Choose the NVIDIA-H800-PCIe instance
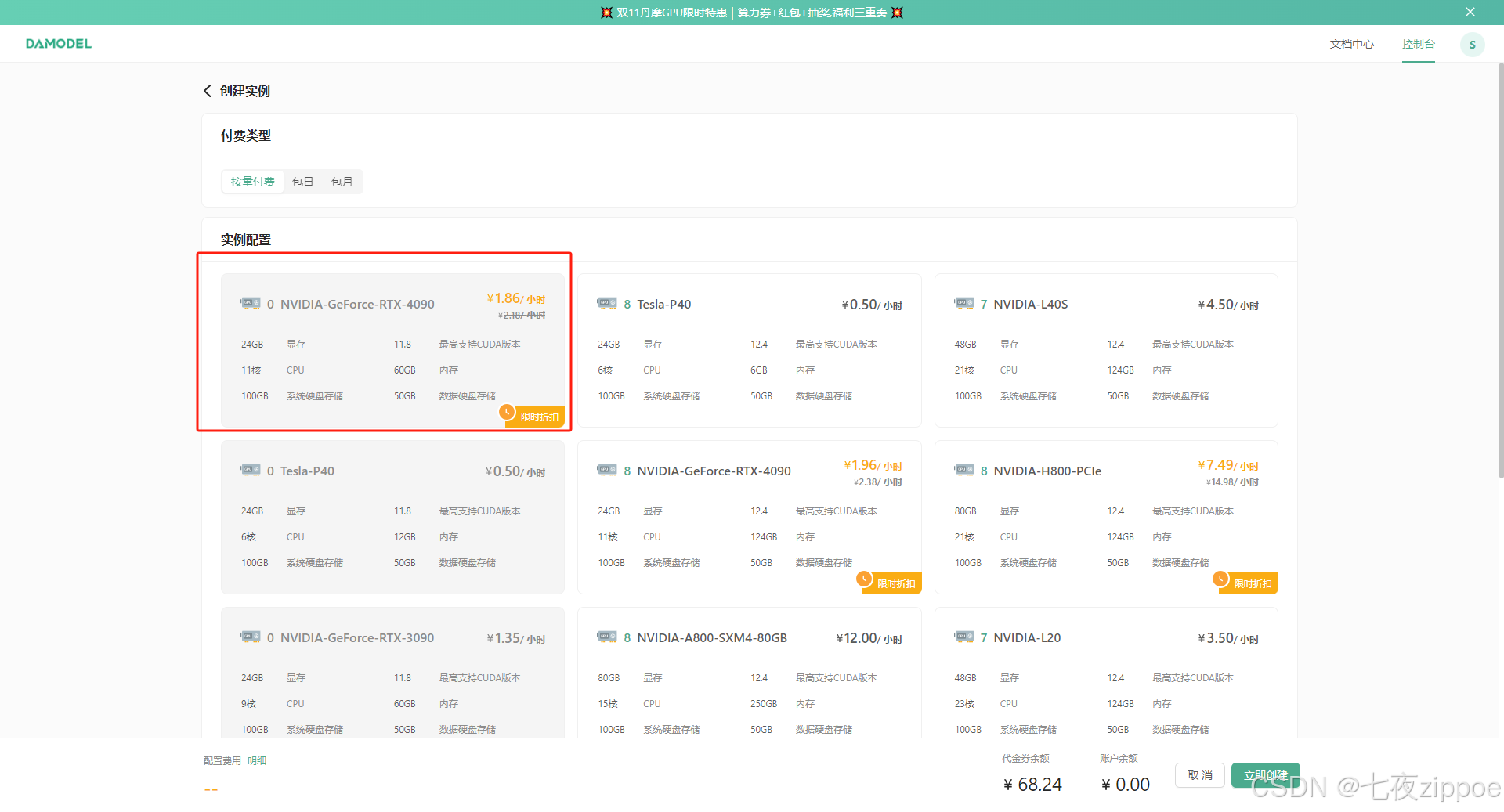The width and height of the screenshot is (1504, 812). click(x=1106, y=517)
